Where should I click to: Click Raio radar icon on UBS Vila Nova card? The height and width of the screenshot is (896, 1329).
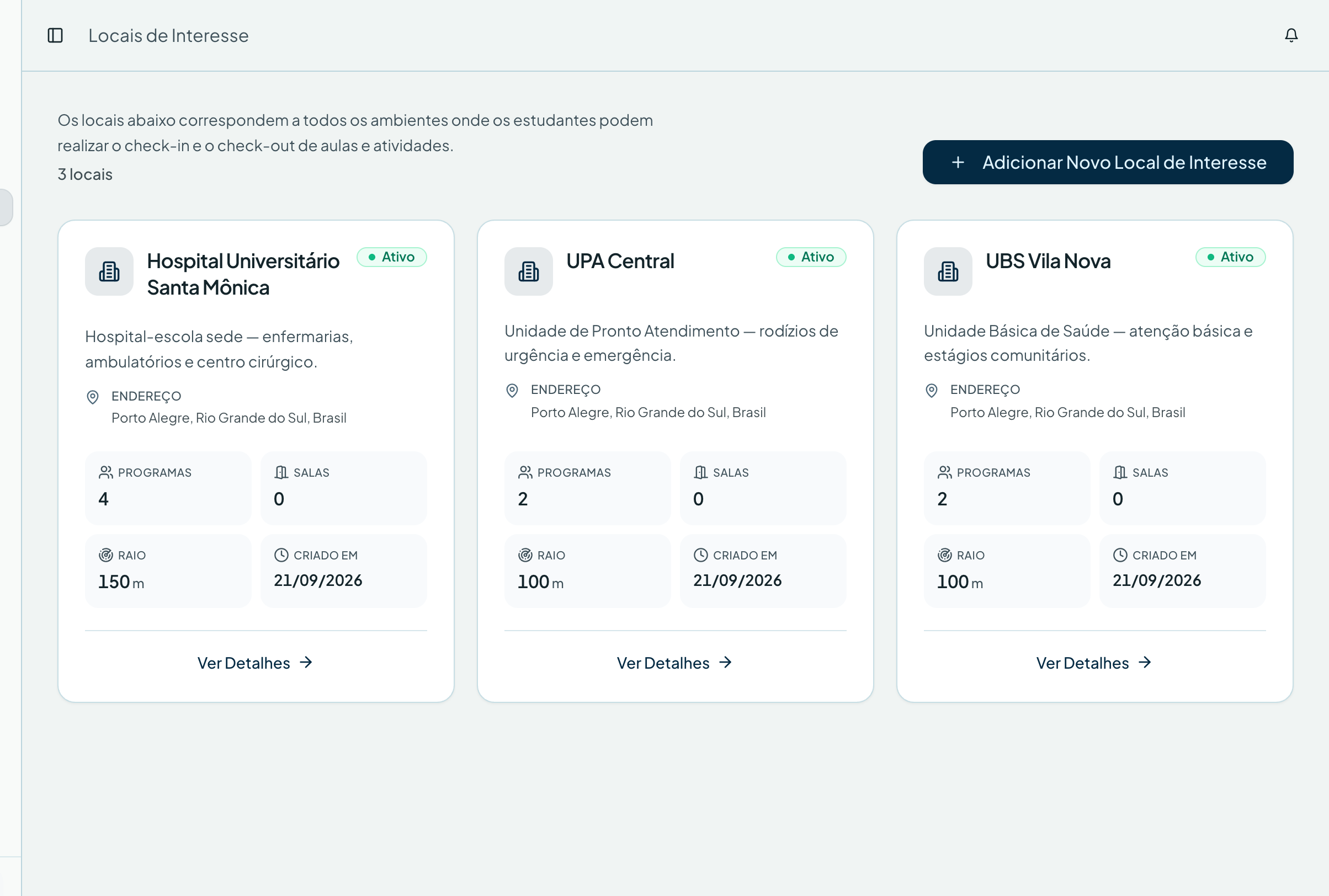pos(945,555)
